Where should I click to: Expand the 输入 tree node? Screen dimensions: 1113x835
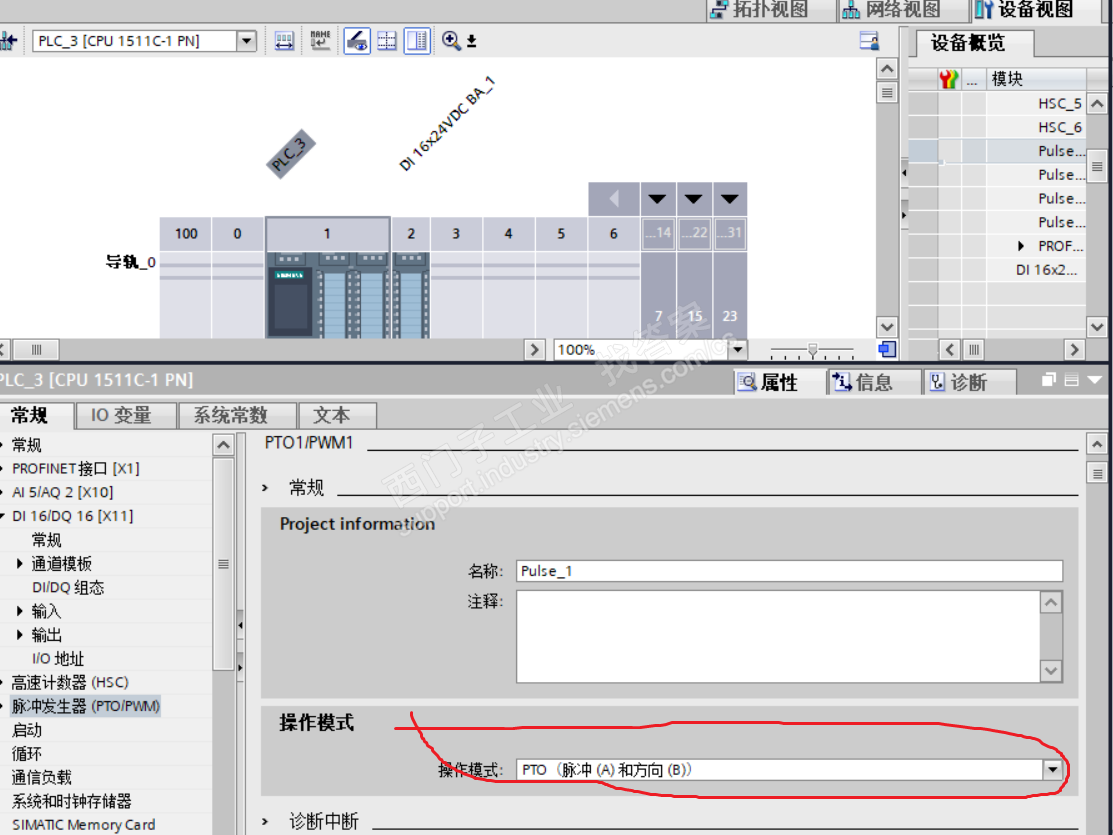[20, 611]
